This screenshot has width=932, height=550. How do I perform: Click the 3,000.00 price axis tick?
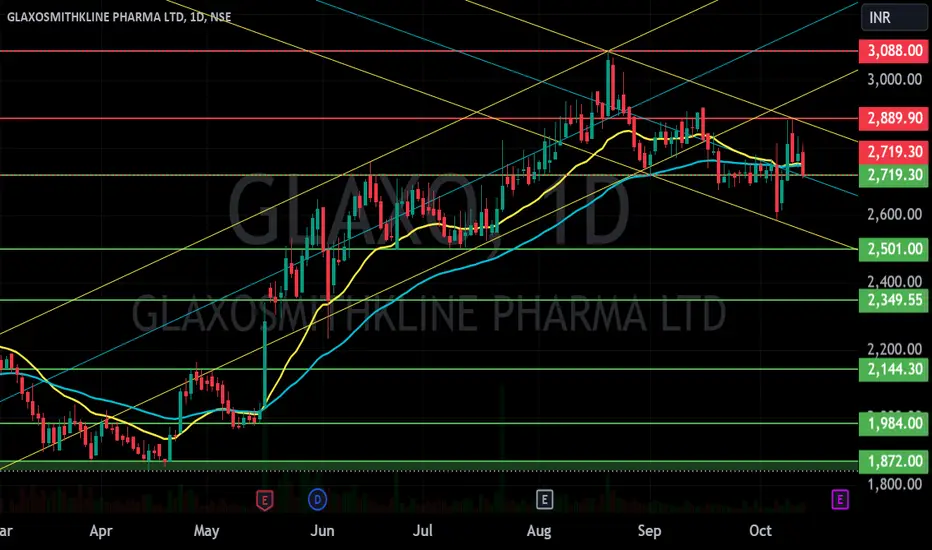(x=895, y=80)
